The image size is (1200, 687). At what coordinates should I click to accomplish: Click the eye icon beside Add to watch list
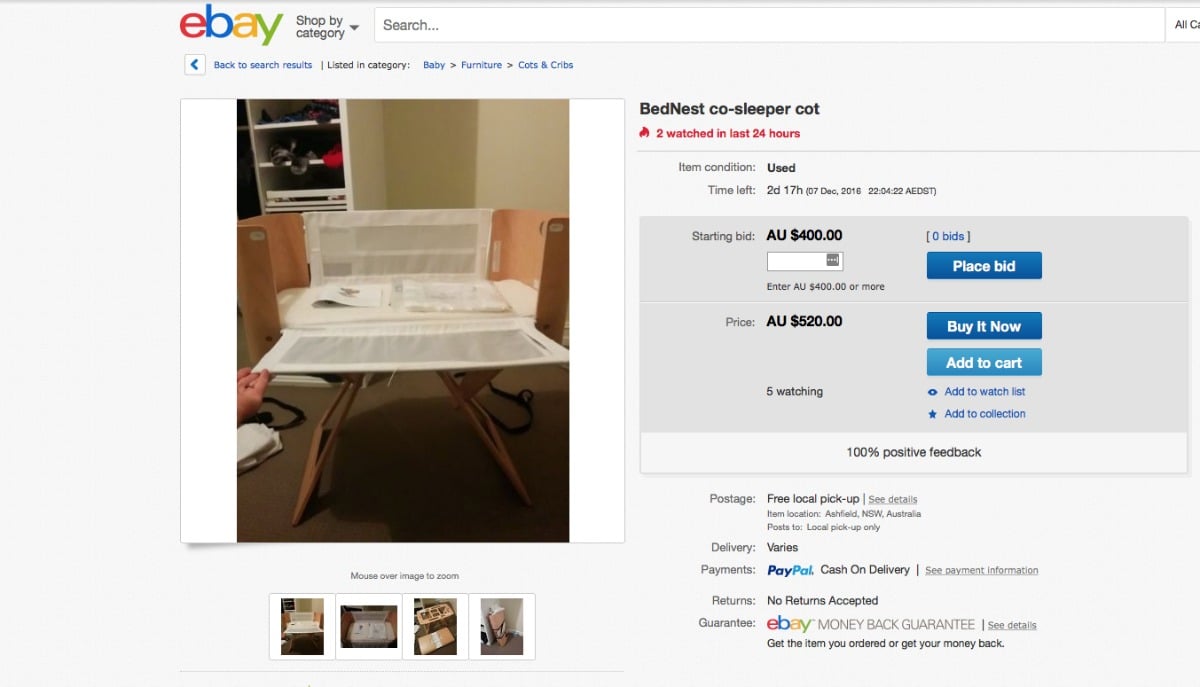tap(932, 392)
